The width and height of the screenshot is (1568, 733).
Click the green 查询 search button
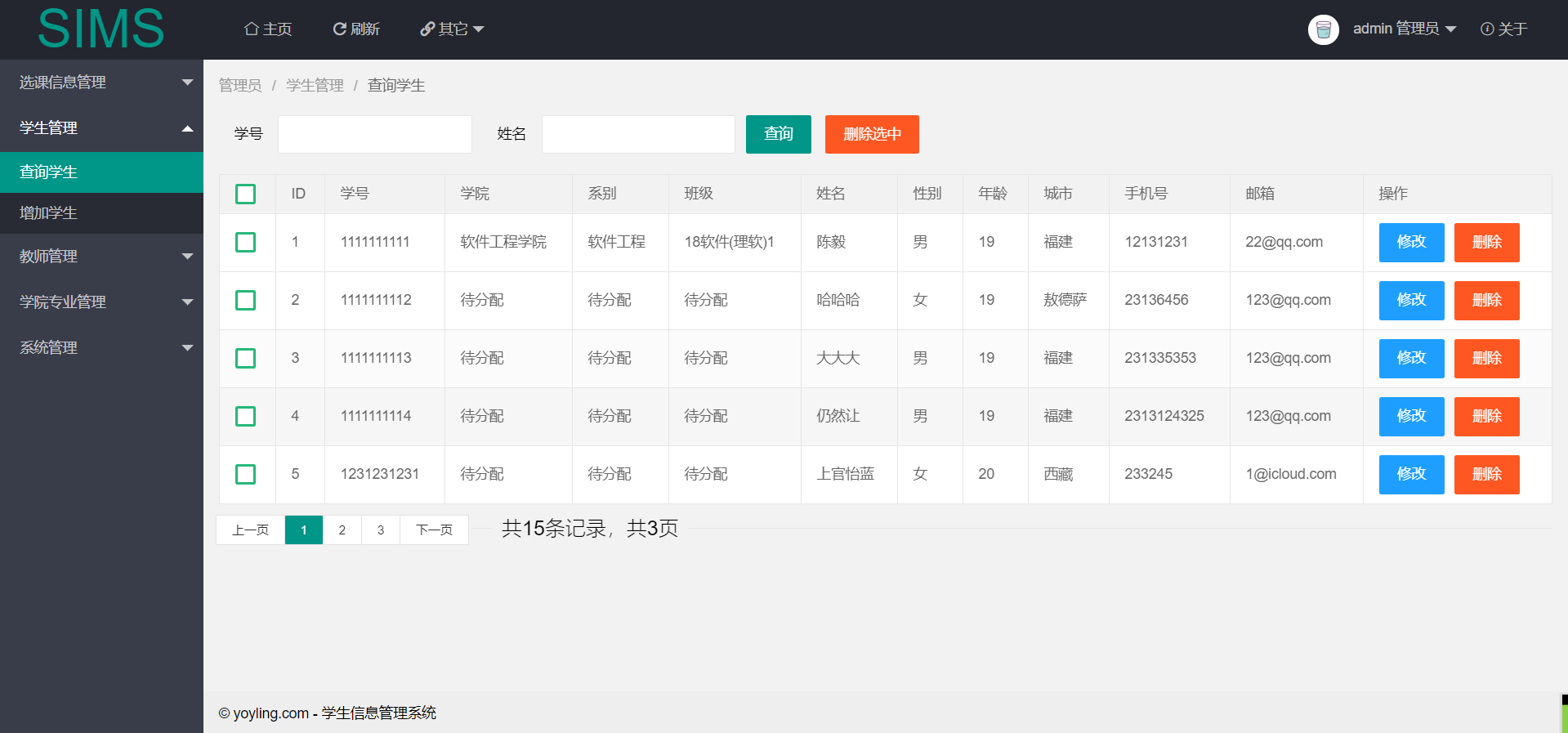[779, 134]
